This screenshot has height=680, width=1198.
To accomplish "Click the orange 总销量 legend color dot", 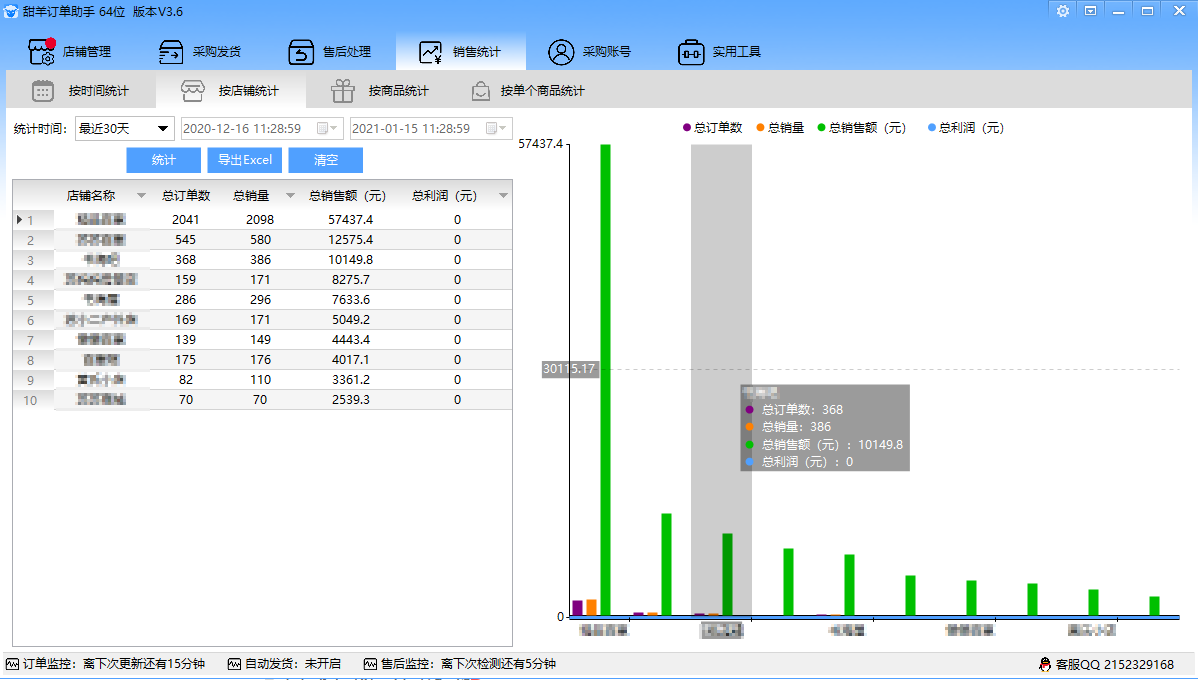I will click(760, 128).
